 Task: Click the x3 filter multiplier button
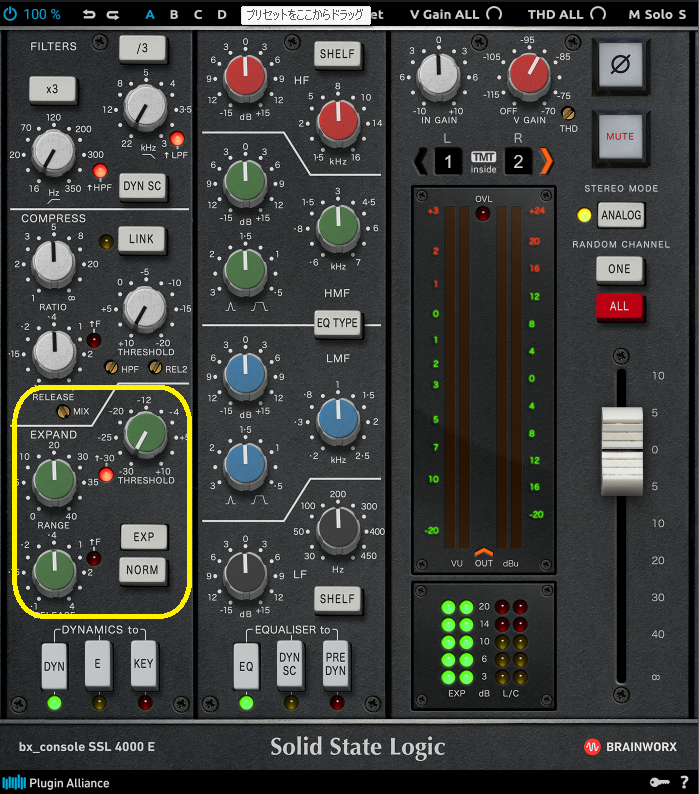(x=52, y=90)
